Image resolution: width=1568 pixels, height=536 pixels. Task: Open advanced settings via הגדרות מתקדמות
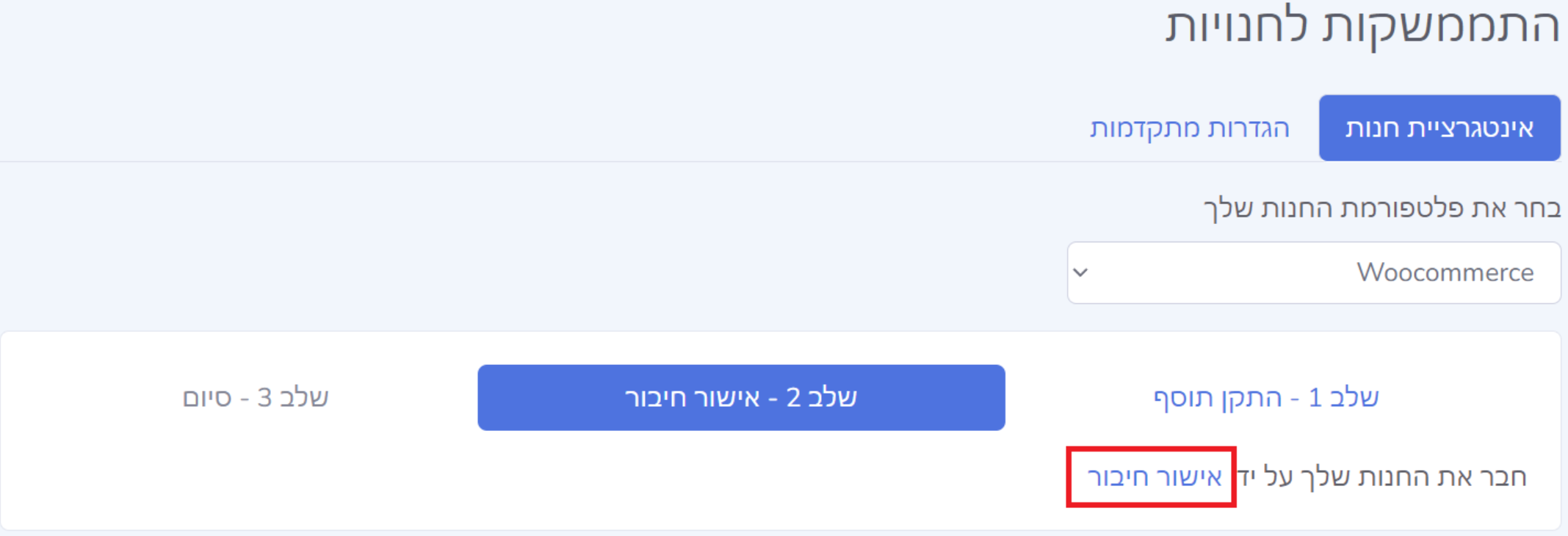click(1189, 128)
